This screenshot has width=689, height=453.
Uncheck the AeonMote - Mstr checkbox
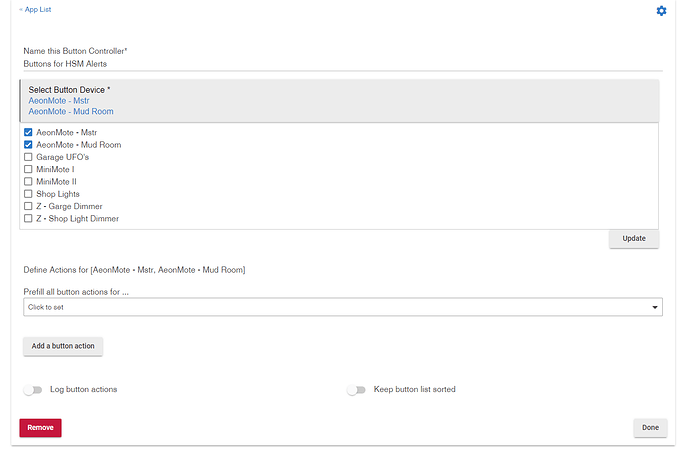pos(28,132)
